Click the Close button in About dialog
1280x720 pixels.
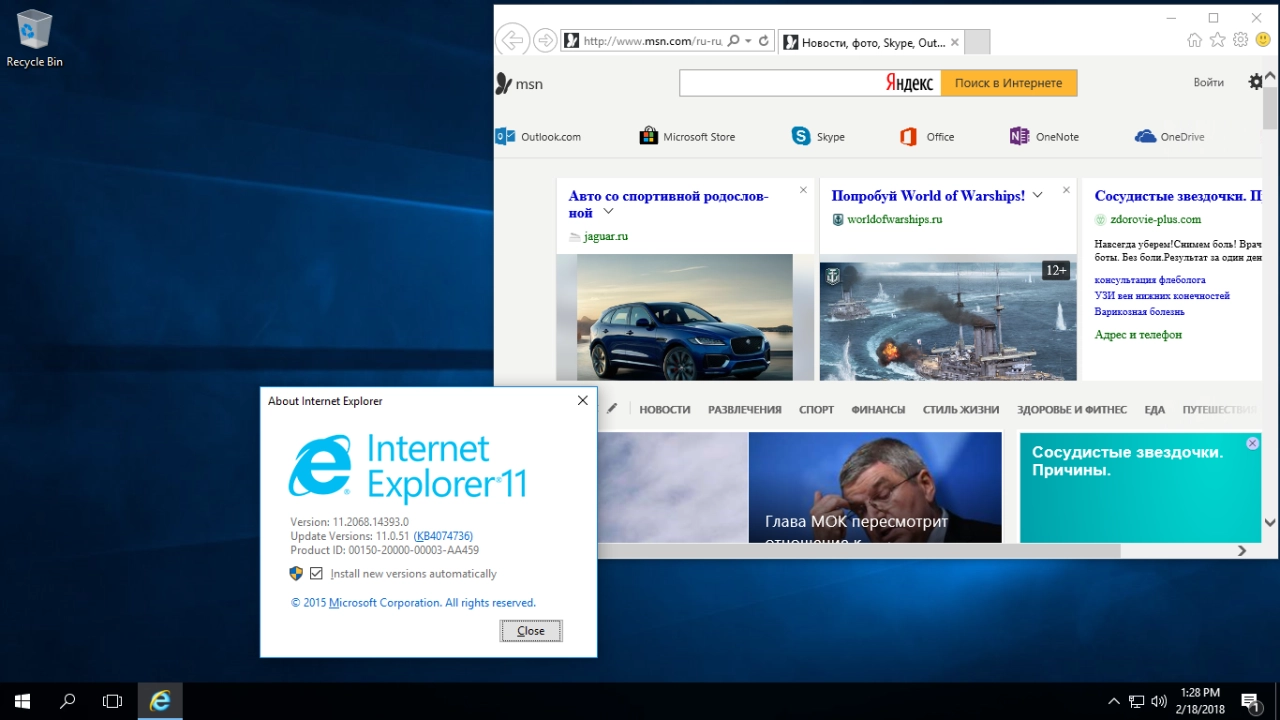(x=531, y=631)
